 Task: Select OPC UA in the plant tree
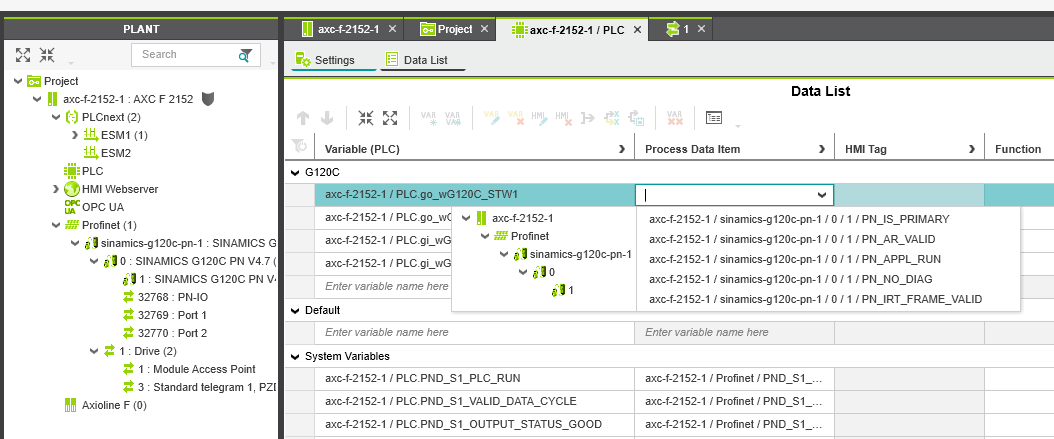[x=94, y=207]
